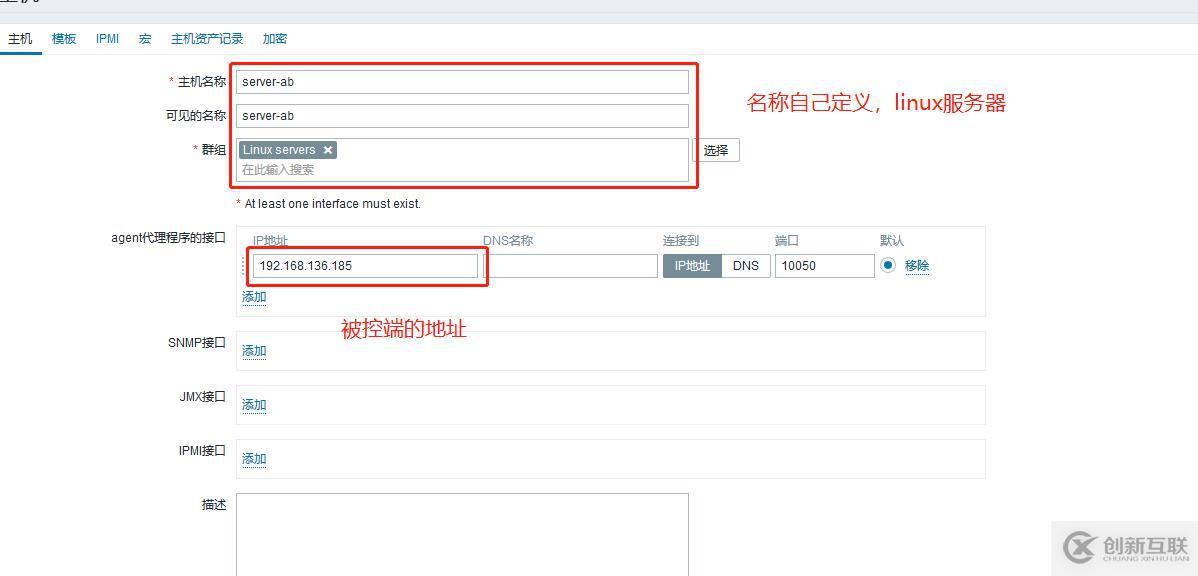The width and height of the screenshot is (1198, 576).
Task: Add a JMX接口 using 添加
Action: 253,405
